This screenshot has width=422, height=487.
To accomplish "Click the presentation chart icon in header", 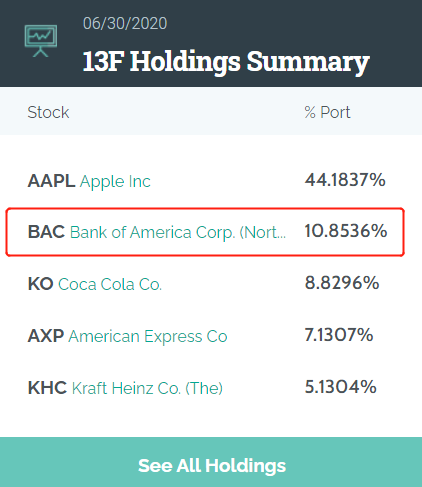I will 41,41.
